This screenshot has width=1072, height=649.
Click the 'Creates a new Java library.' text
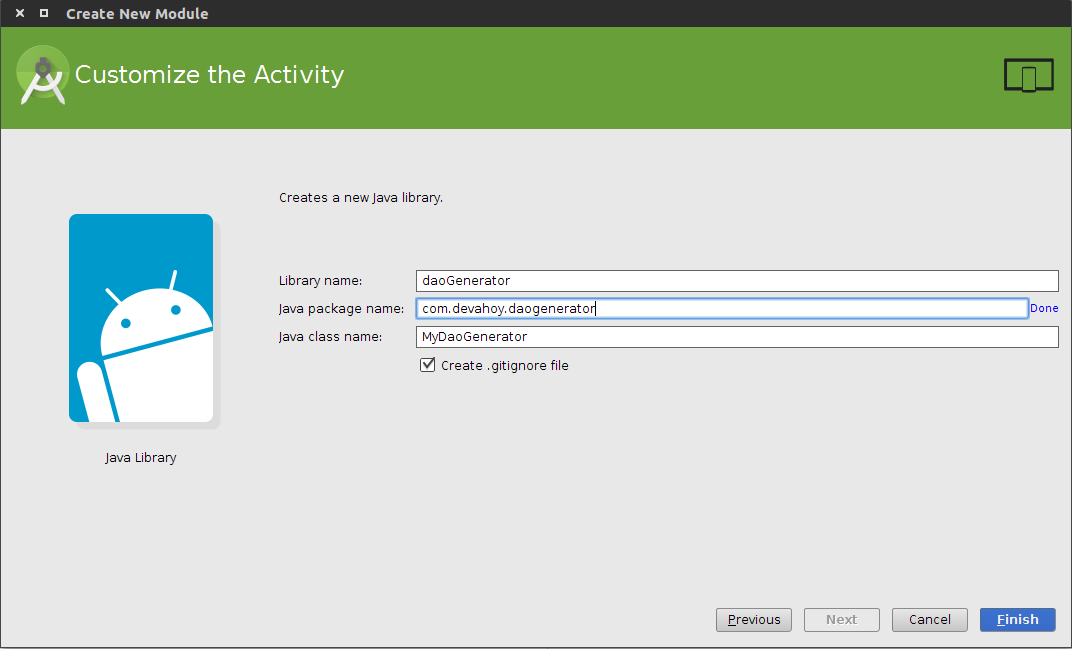point(361,198)
